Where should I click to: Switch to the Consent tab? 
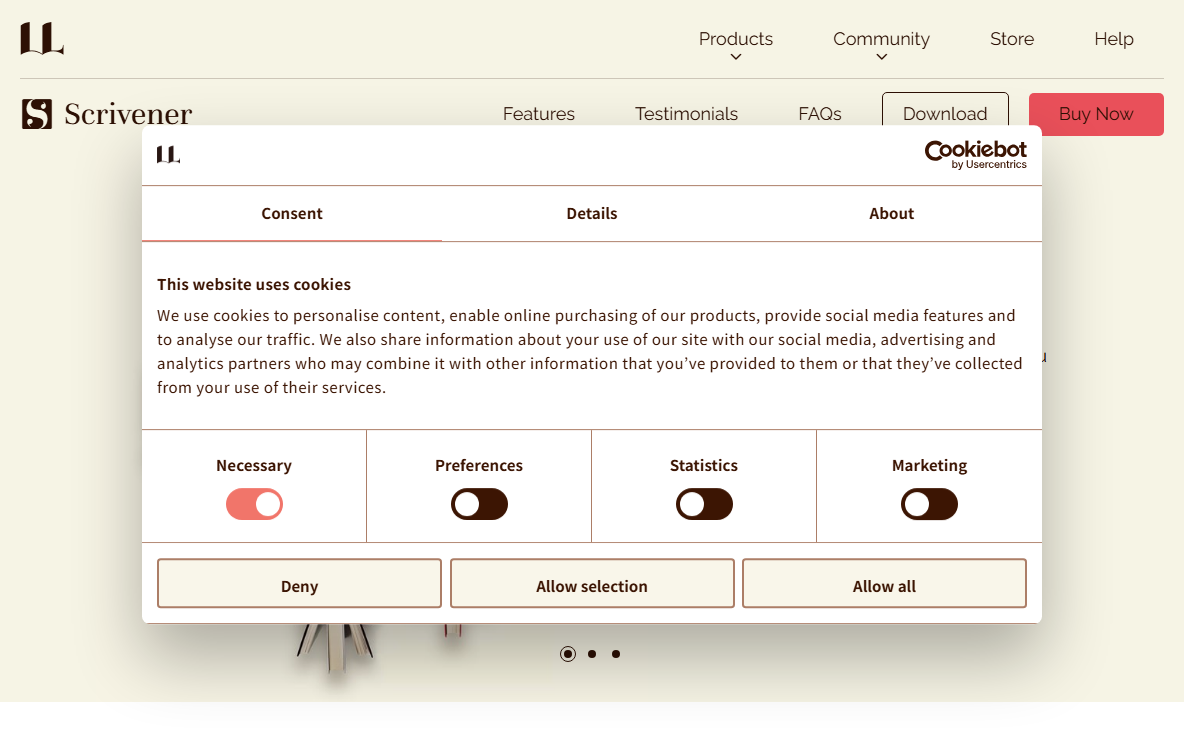[x=291, y=214]
